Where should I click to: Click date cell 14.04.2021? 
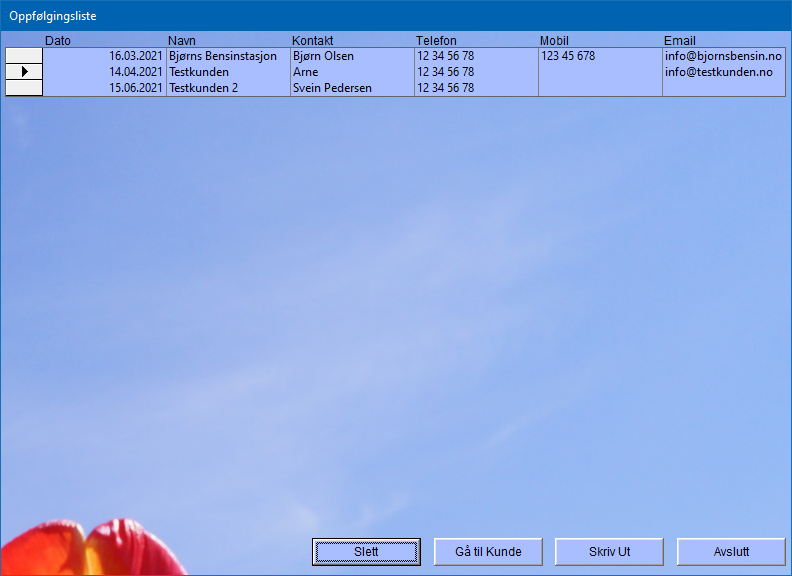click(105, 72)
